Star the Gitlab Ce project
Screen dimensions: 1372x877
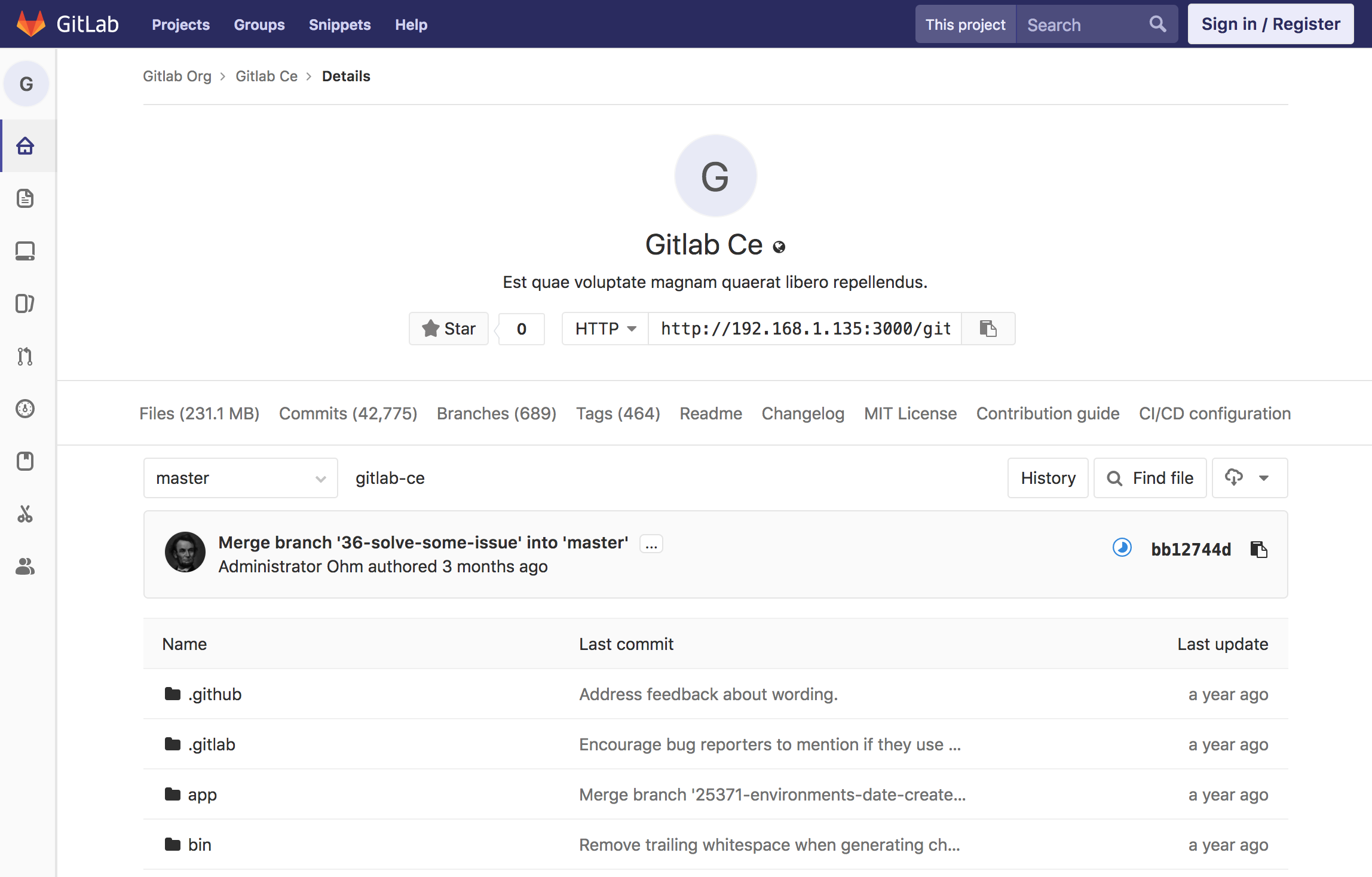pyautogui.click(x=449, y=329)
